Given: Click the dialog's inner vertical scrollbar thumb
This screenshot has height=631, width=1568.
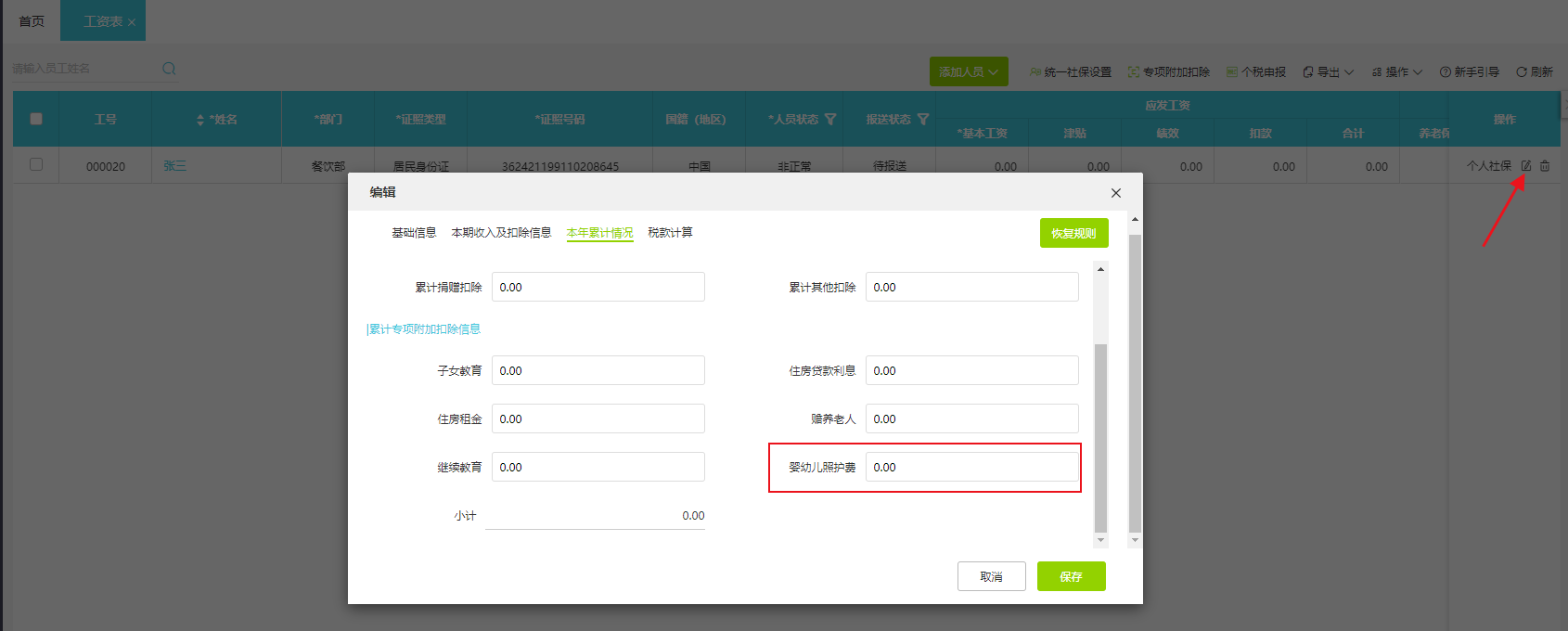Looking at the screenshot, I should 1101,436.
